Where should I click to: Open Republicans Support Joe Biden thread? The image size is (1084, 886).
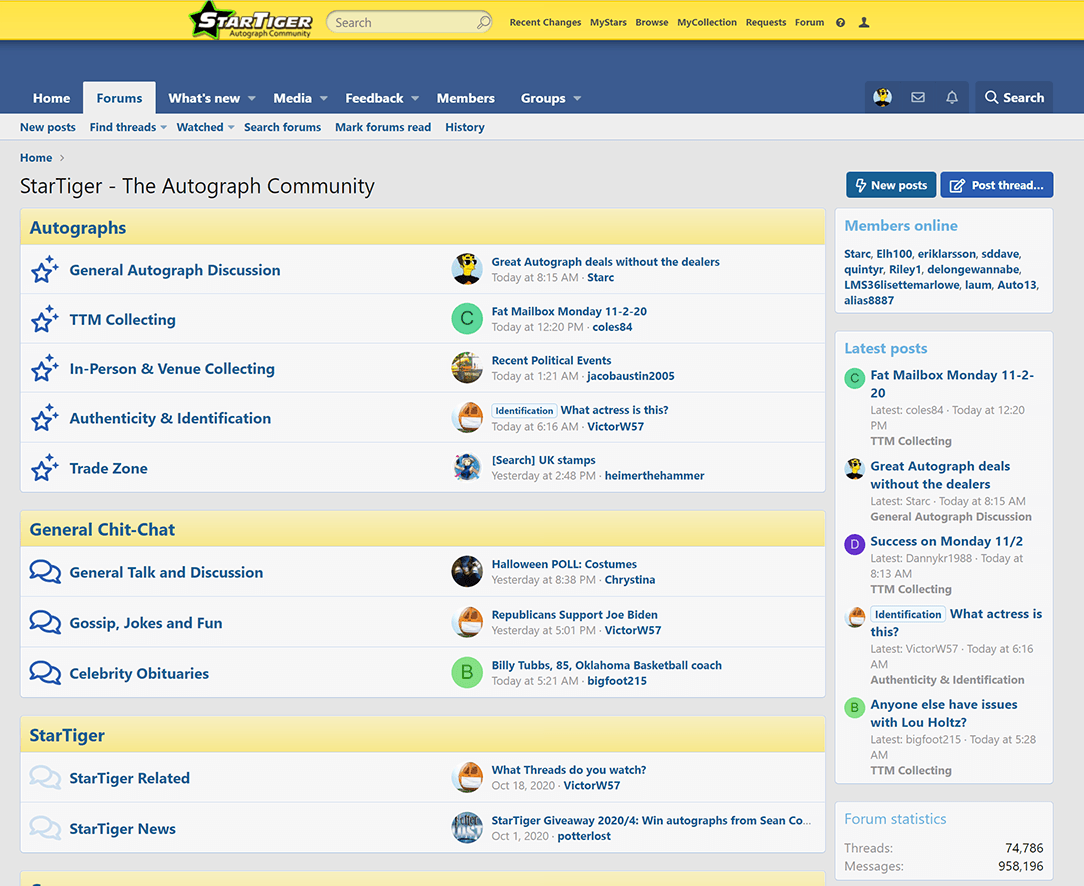click(574, 614)
